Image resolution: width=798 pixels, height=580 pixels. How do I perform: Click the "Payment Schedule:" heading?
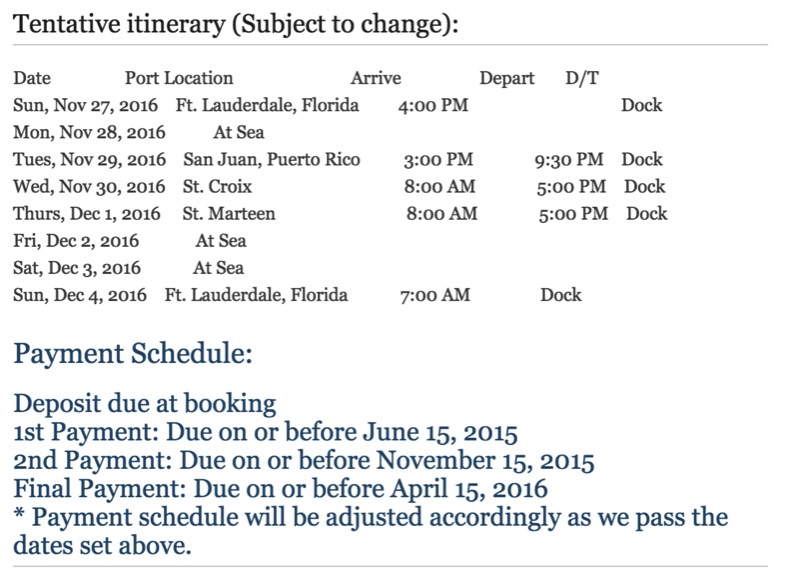coord(132,353)
